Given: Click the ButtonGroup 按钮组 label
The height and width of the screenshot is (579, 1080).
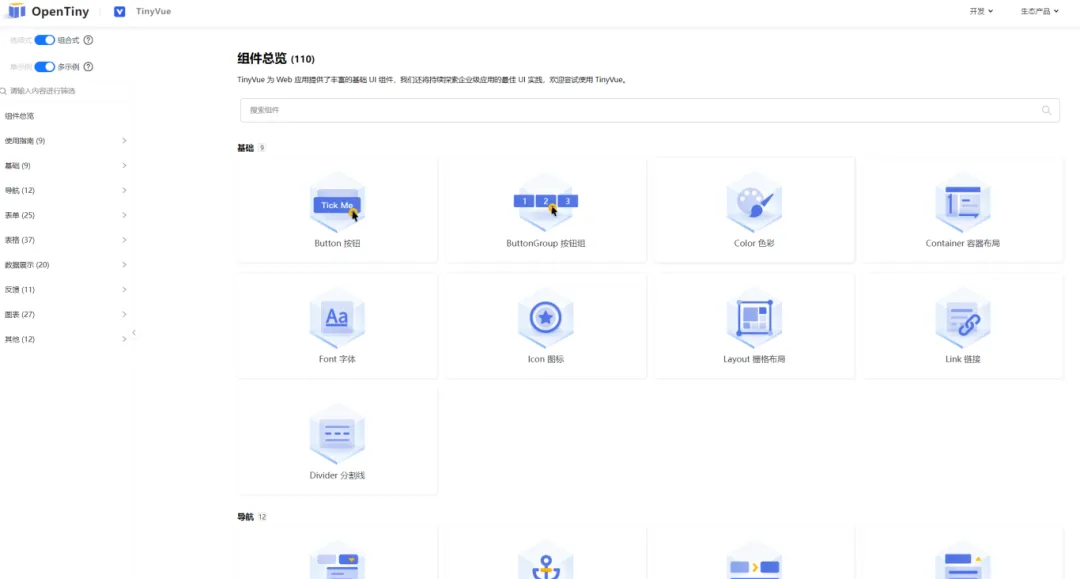Looking at the screenshot, I should [546, 243].
